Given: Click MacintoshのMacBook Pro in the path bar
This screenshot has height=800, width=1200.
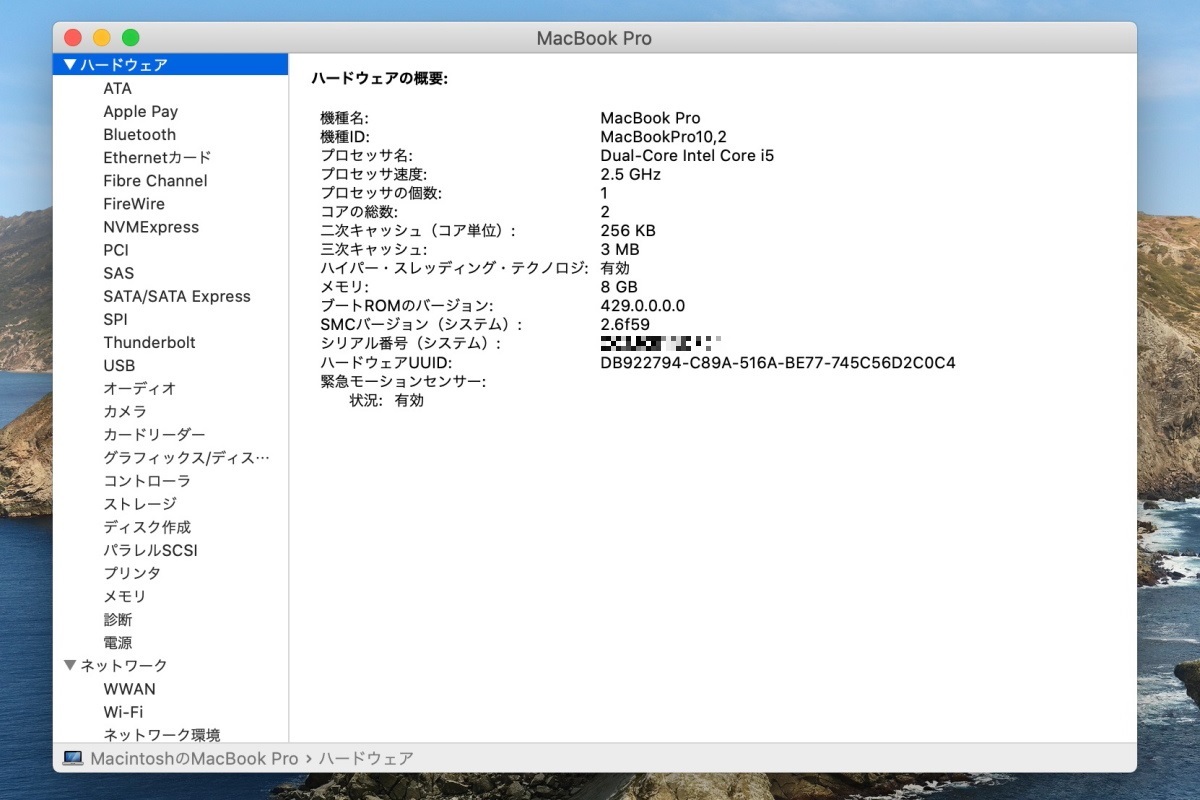Looking at the screenshot, I should pos(195,758).
